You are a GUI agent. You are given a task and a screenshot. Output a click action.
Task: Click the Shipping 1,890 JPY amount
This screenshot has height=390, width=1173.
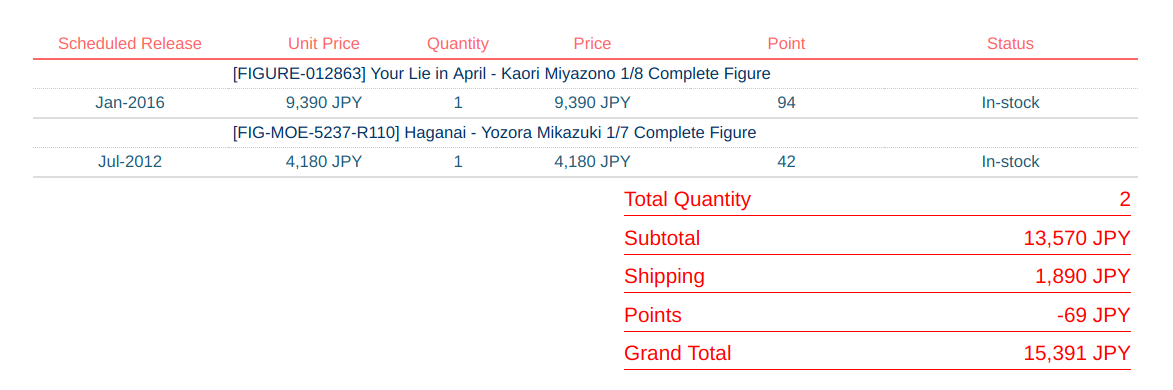1082,276
